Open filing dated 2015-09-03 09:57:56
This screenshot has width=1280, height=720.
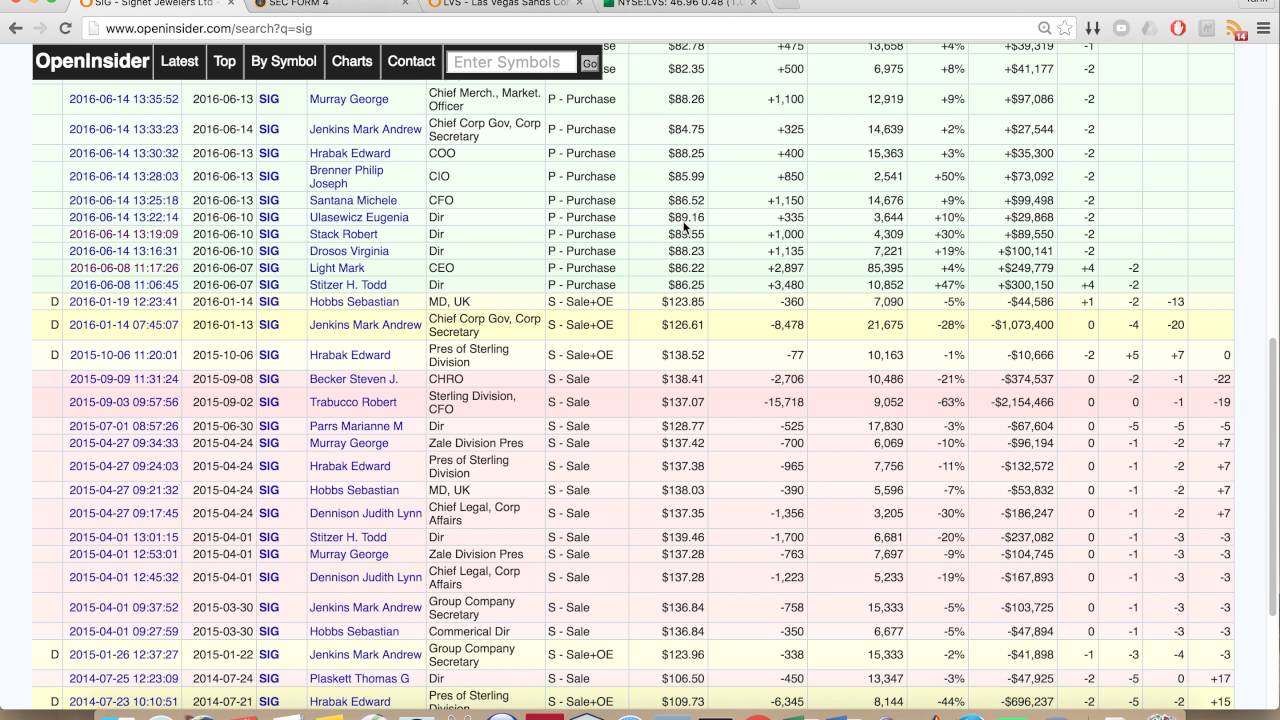(x=124, y=402)
